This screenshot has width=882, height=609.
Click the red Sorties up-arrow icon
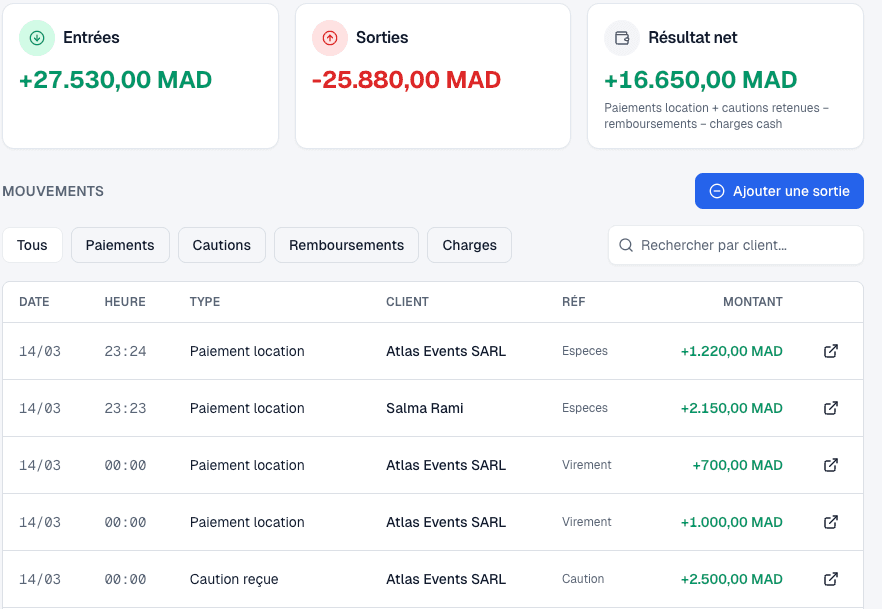(330, 38)
